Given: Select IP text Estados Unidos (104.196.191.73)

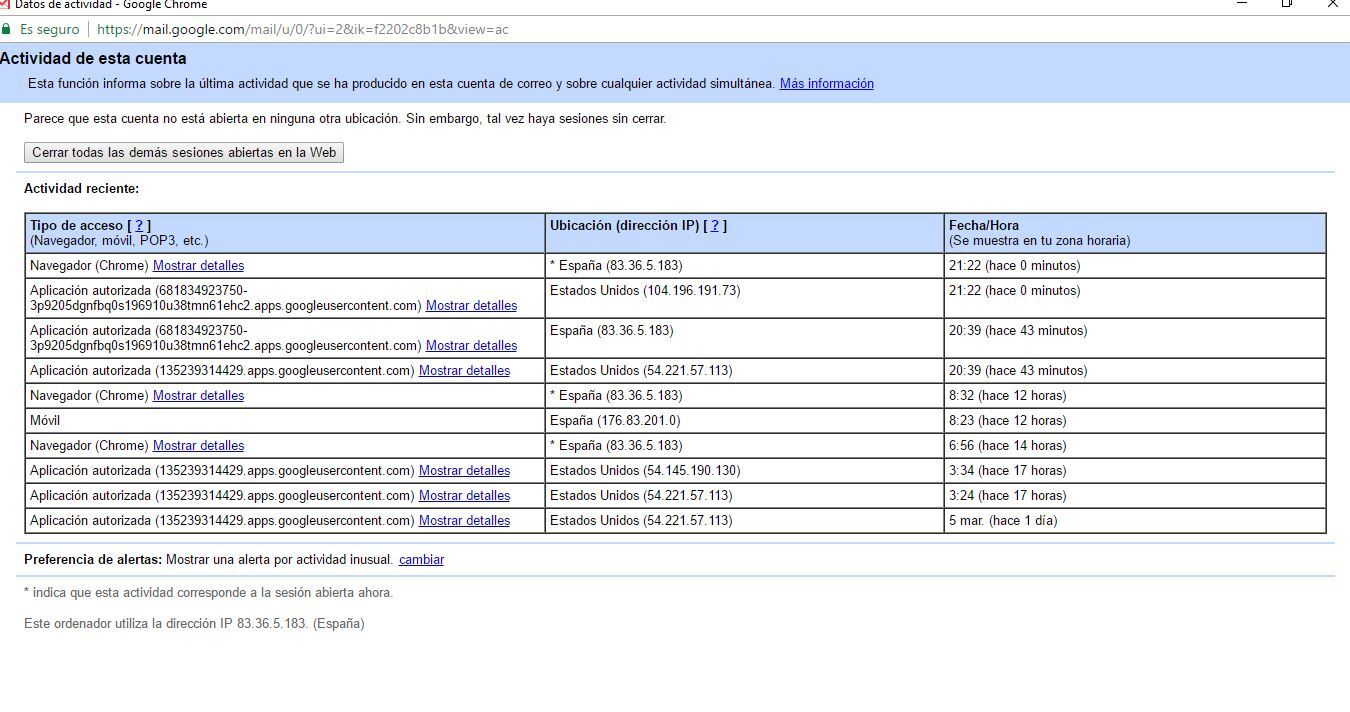Looking at the screenshot, I should click(x=645, y=291).
